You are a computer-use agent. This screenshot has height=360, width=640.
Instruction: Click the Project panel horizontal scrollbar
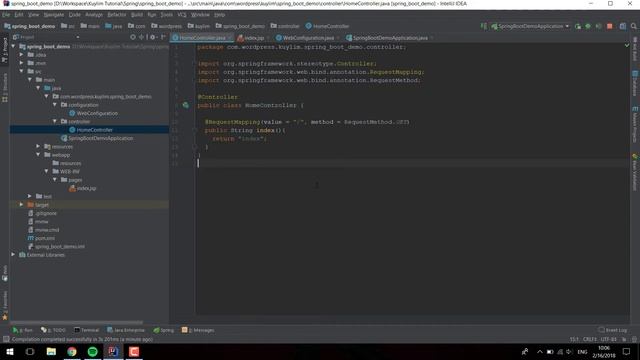pyautogui.click(x=78, y=322)
